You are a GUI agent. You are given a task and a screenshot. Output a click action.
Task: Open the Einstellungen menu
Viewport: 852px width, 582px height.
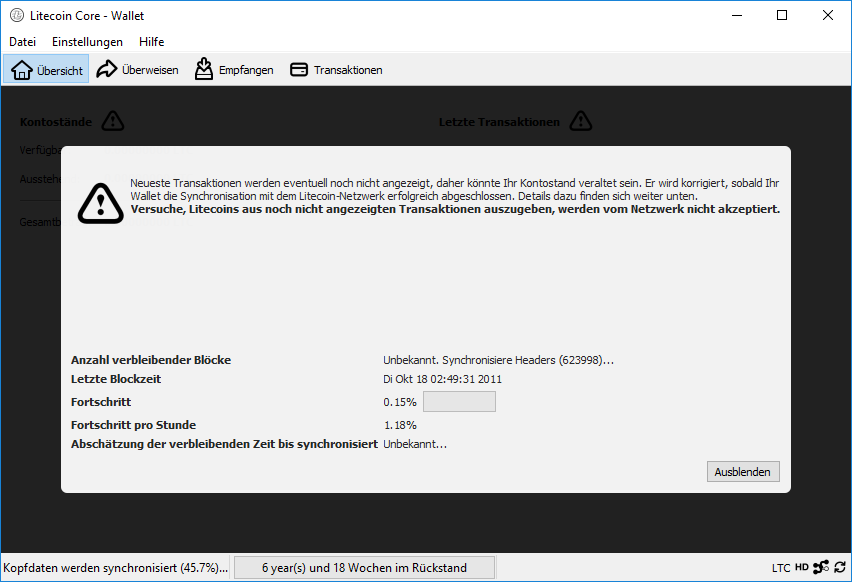pos(87,42)
